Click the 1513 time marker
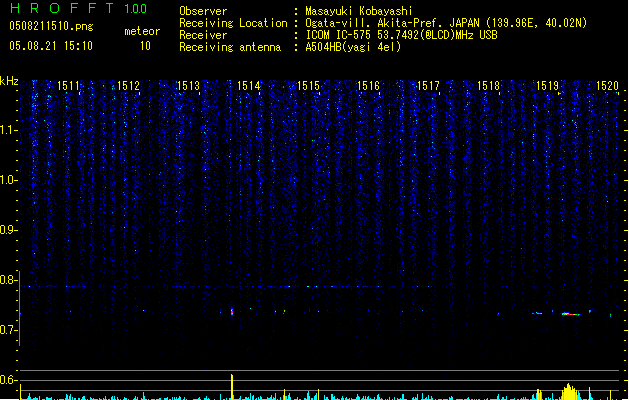This screenshot has height=400, width=629. click(188, 86)
